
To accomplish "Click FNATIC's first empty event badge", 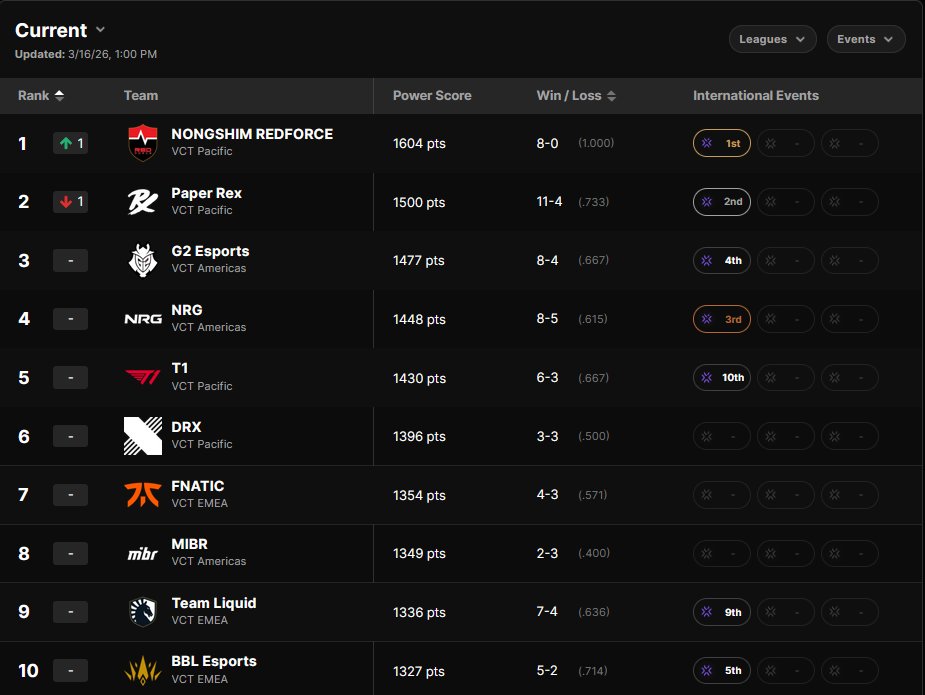I will pos(721,494).
